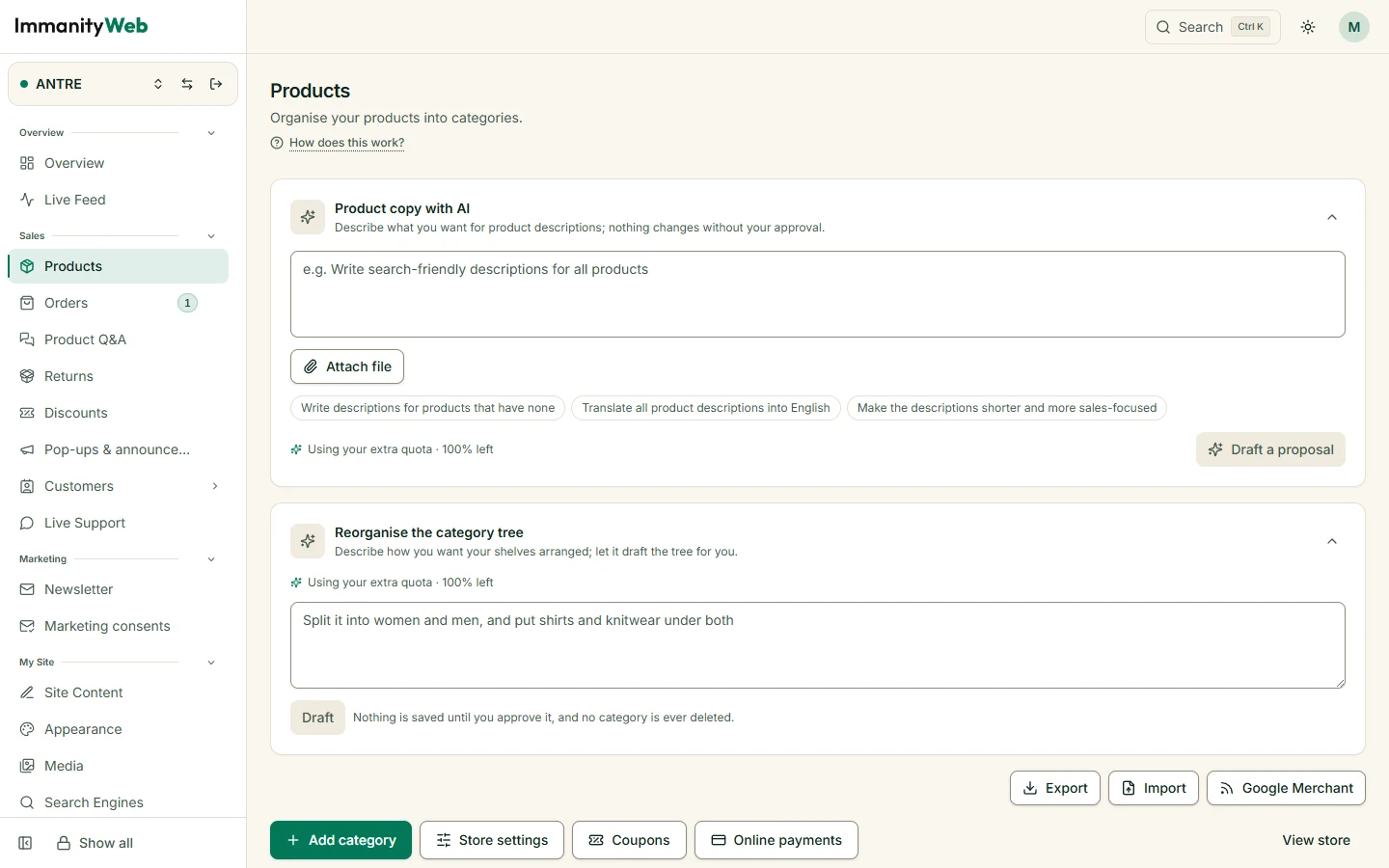Open Pop-ups & announcements in the sidebar
Screen dimensions: 1389x868
(118, 449)
